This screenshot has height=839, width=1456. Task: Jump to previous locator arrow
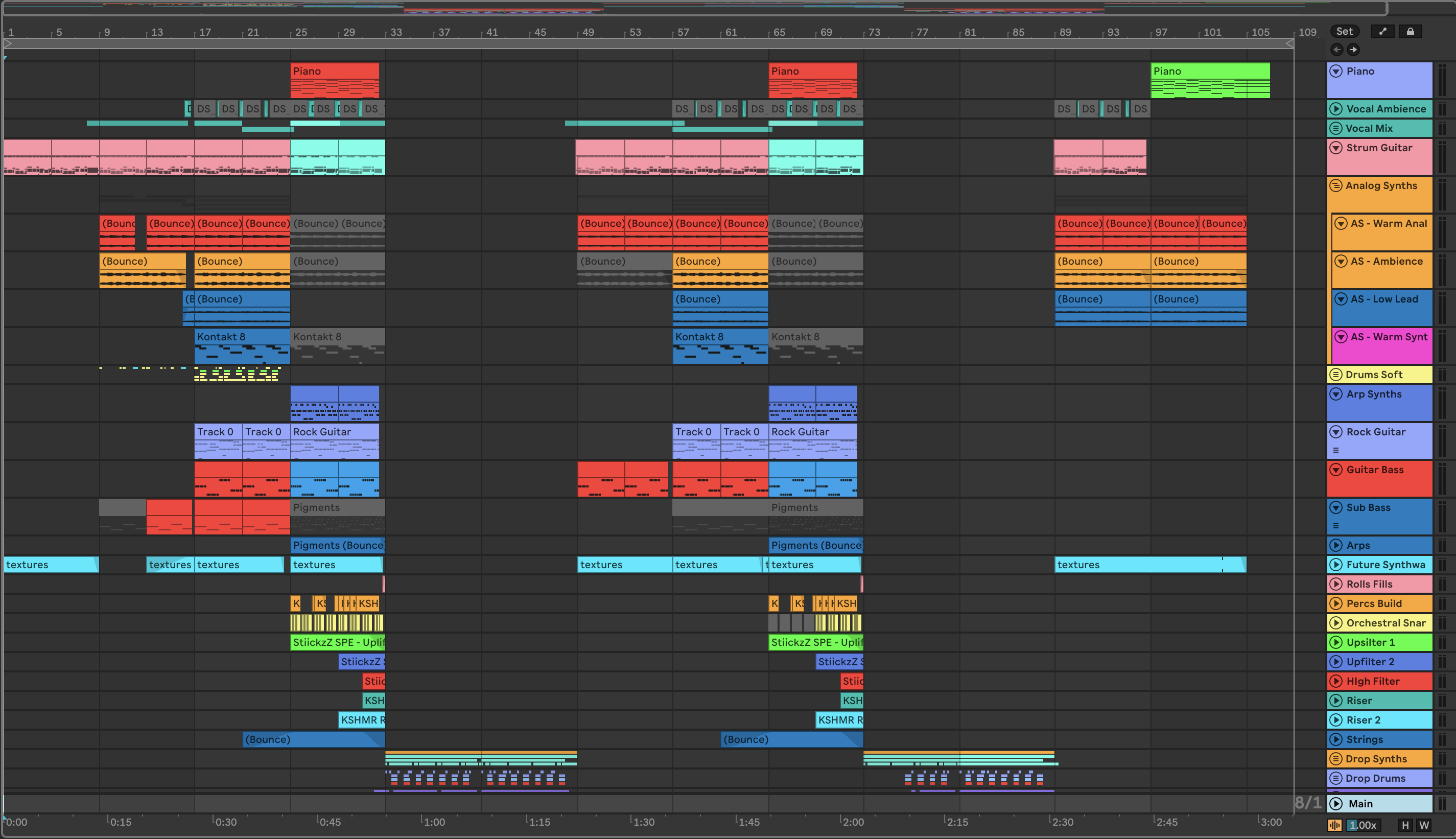point(1337,50)
